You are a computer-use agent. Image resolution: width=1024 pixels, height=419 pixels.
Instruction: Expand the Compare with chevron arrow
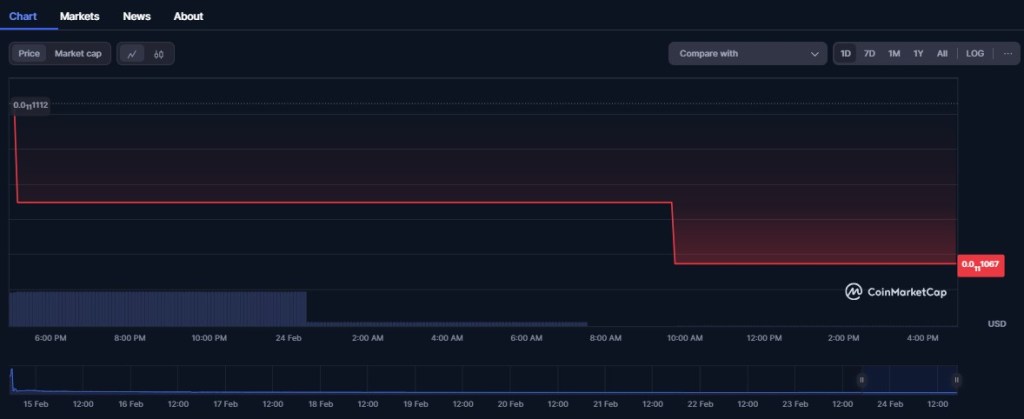[x=814, y=54]
